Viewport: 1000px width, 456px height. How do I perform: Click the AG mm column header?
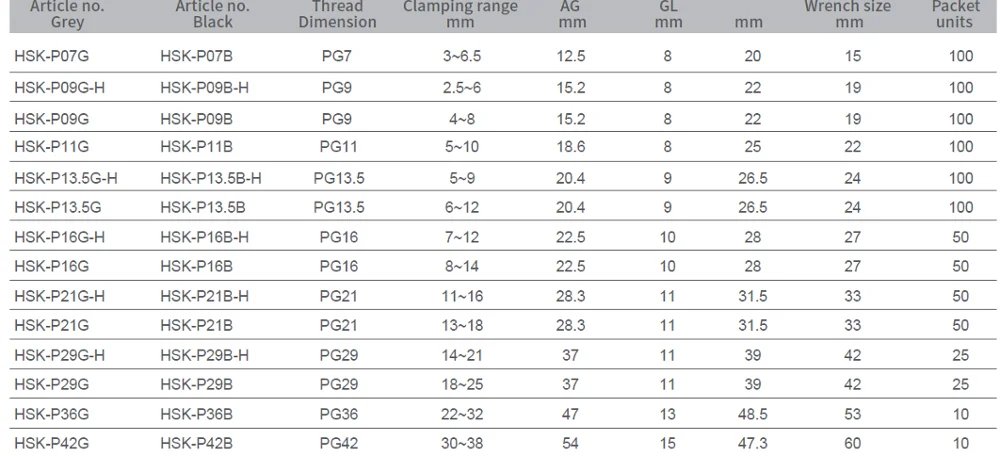pyautogui.click(x=569, y=14)
